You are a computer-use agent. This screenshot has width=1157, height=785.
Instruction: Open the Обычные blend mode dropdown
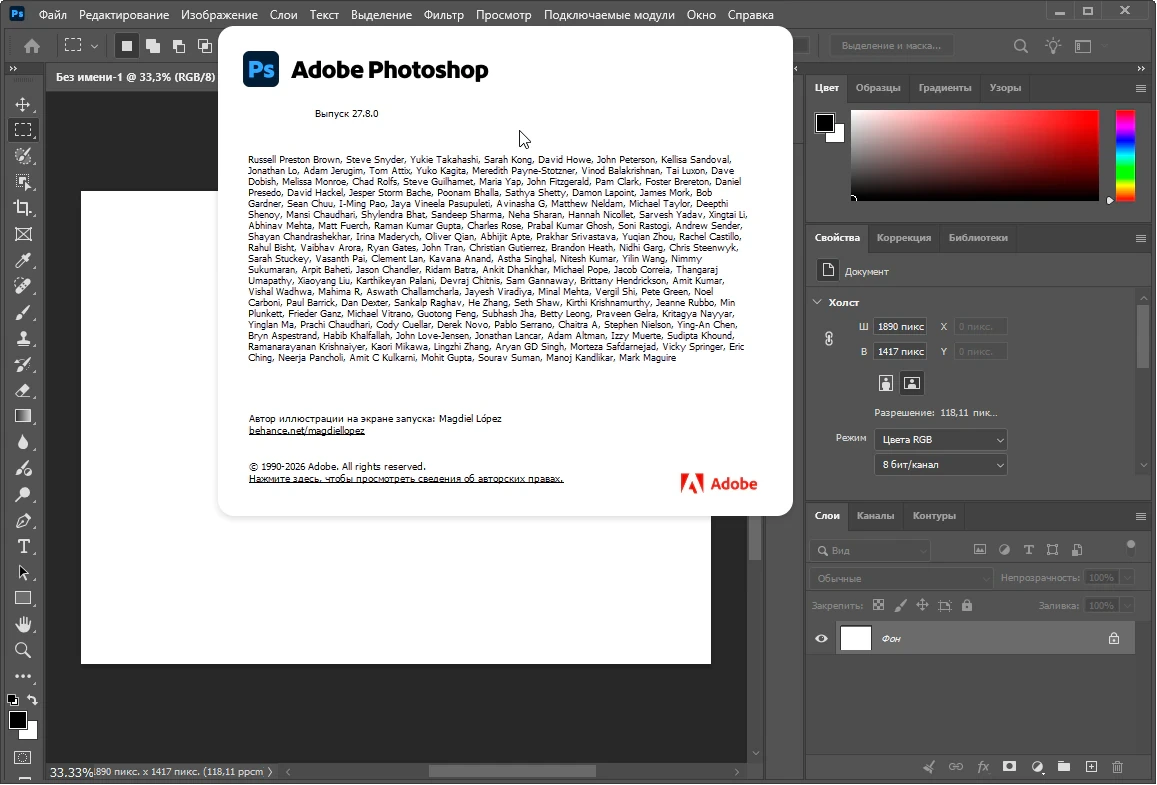(901, 578)
